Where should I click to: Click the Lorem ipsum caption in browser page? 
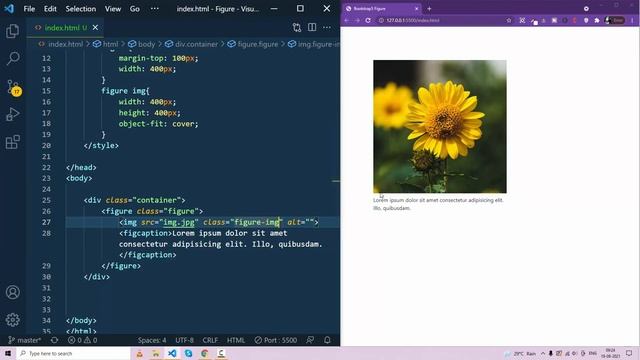(438, 204)
